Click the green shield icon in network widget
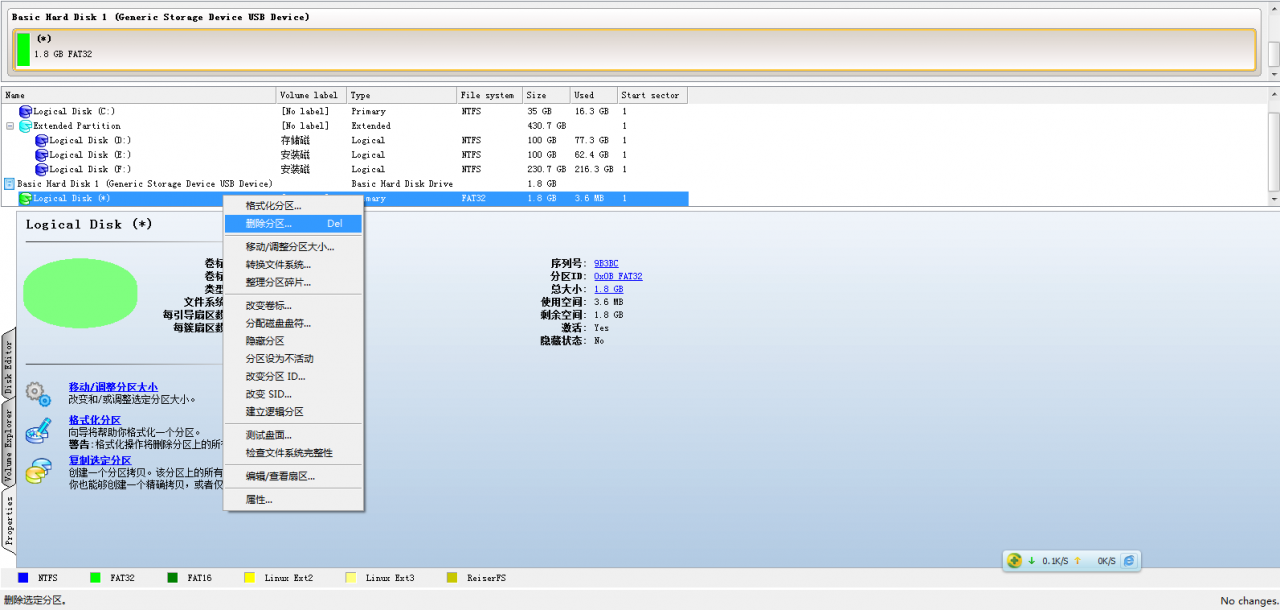Viewport: 1280px width, 610px height. (x=1014, y=561)
